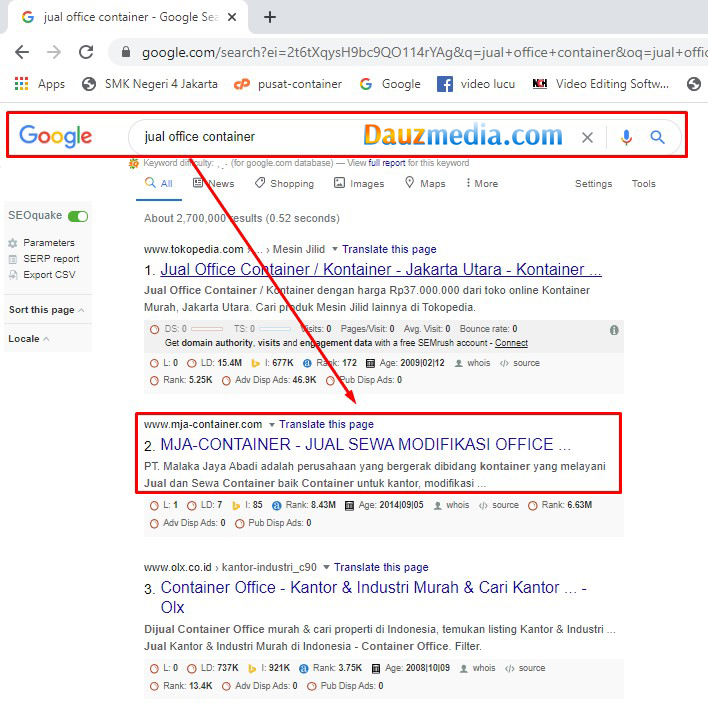Expand the Locale section
Screen dimensions: 708x706
pos(28,339)
